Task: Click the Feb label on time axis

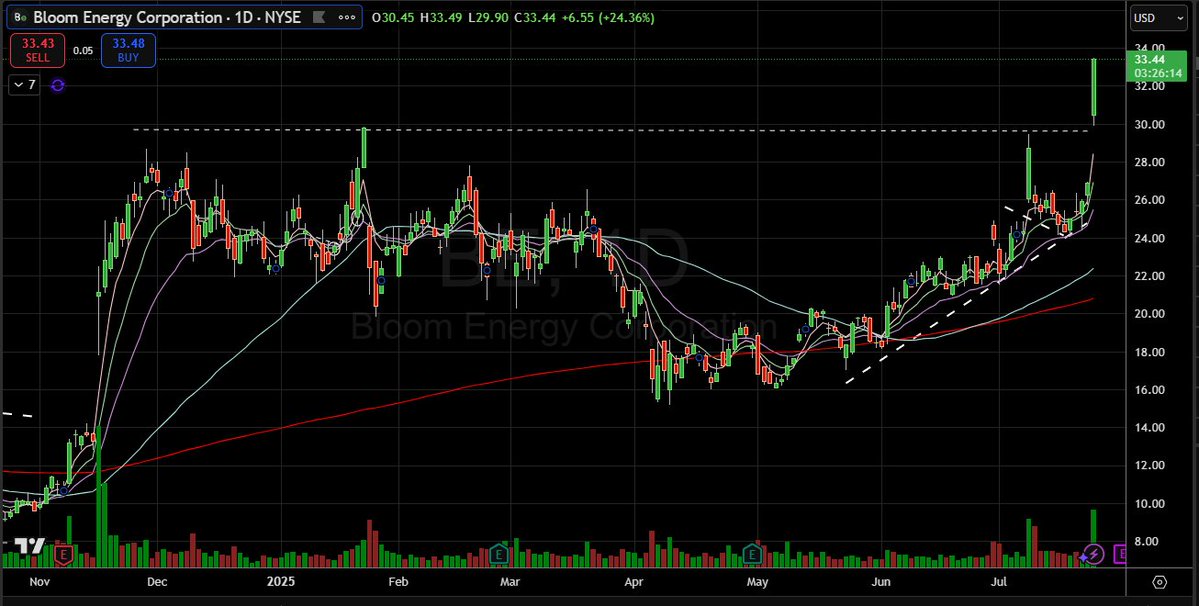Action: click(x=398, y=582)
